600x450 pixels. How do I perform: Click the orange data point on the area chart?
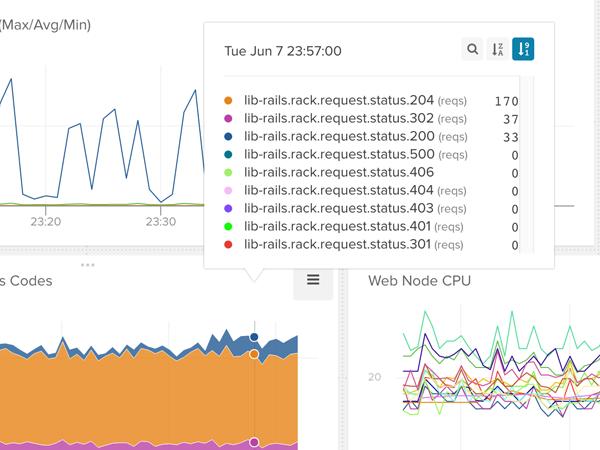pos(254,354)
